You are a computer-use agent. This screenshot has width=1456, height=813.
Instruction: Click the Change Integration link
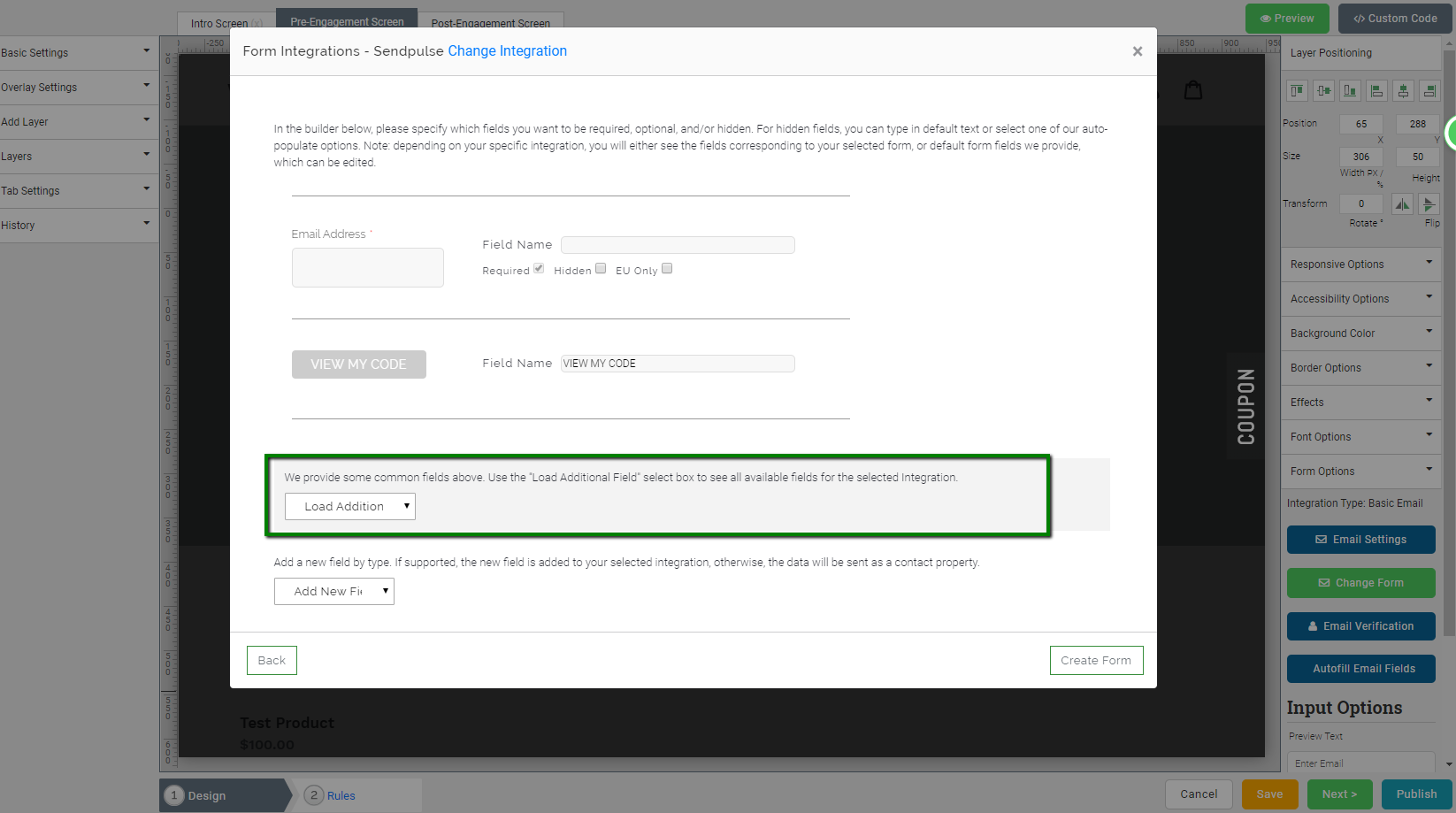(x=507, y=50)
